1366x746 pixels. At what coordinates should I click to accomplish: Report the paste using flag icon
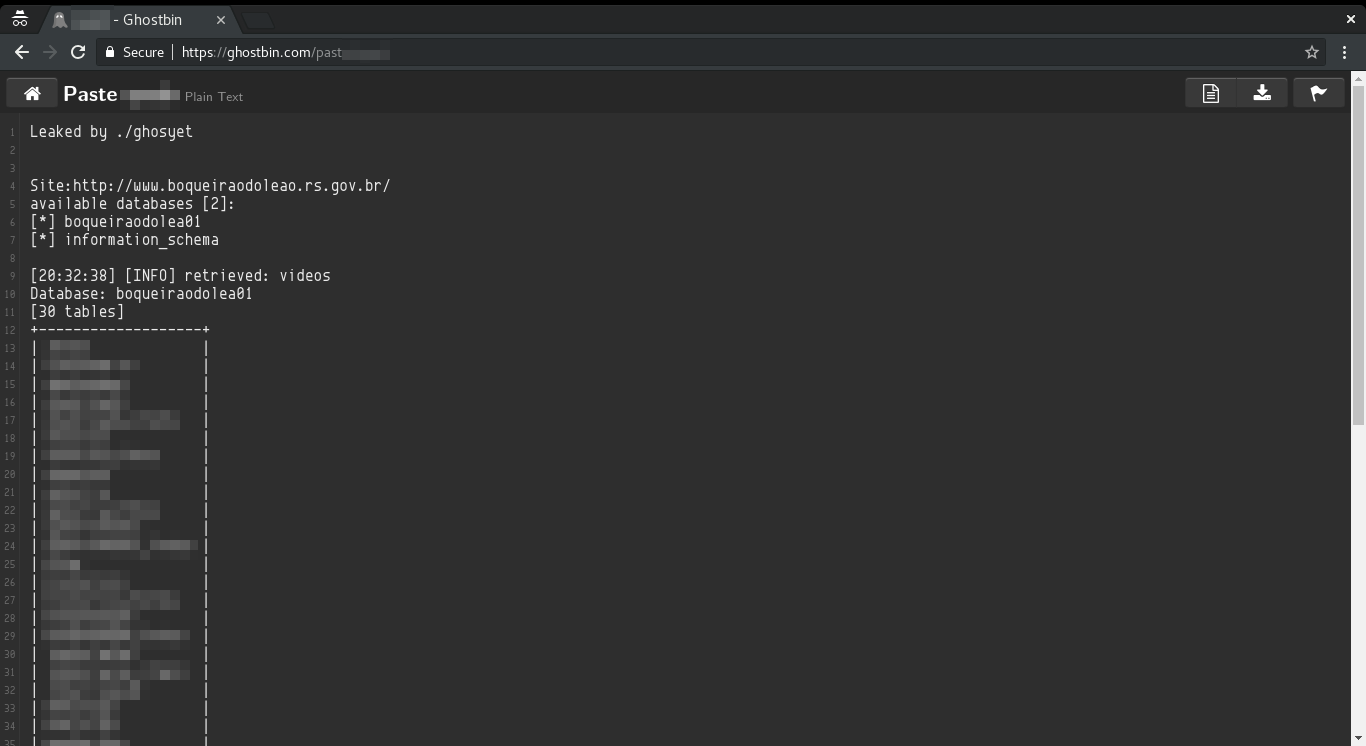click(1319, 93)
